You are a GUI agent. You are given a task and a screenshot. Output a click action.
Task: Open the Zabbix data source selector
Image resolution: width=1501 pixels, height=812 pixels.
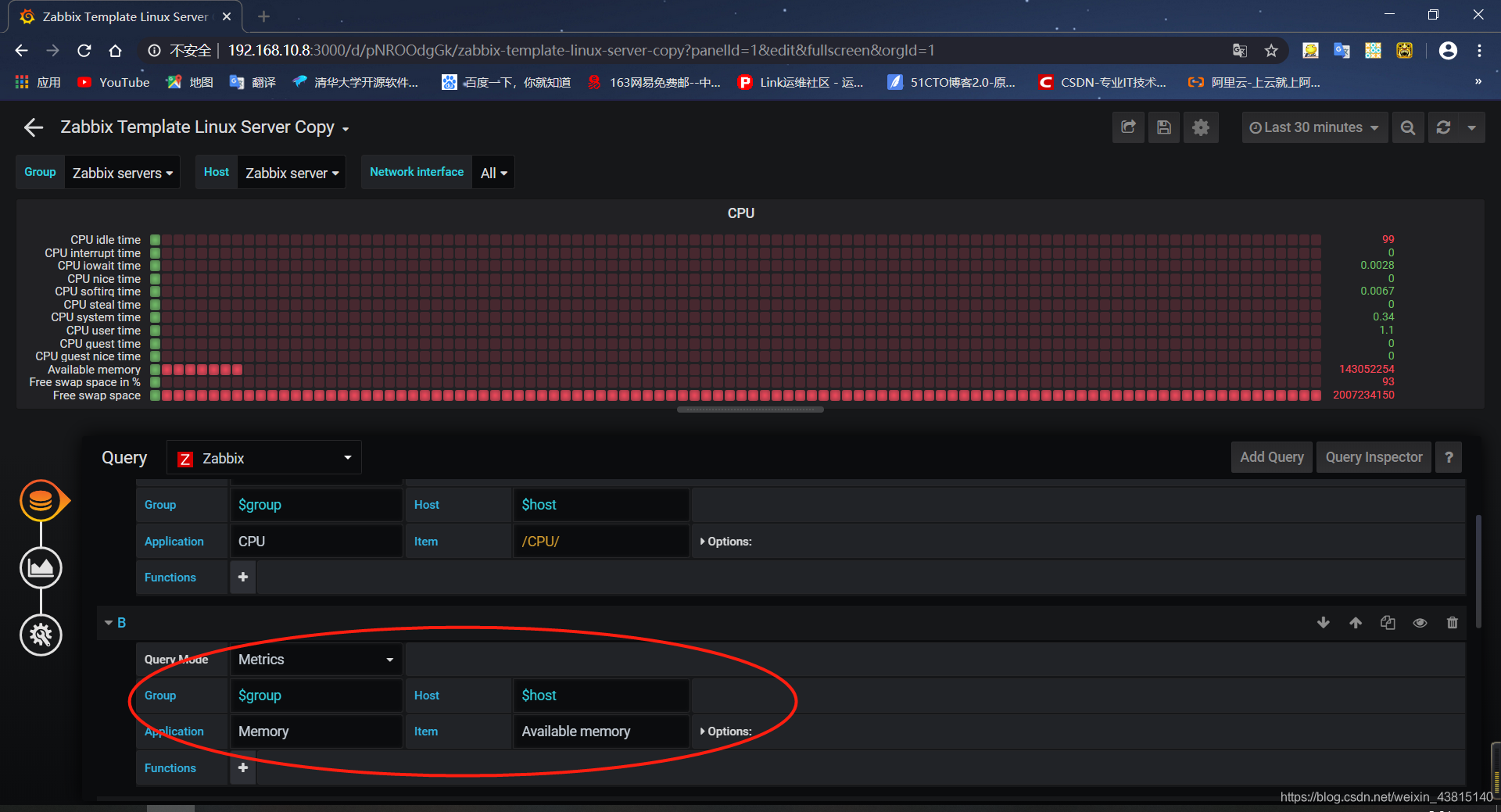(264, 458)
